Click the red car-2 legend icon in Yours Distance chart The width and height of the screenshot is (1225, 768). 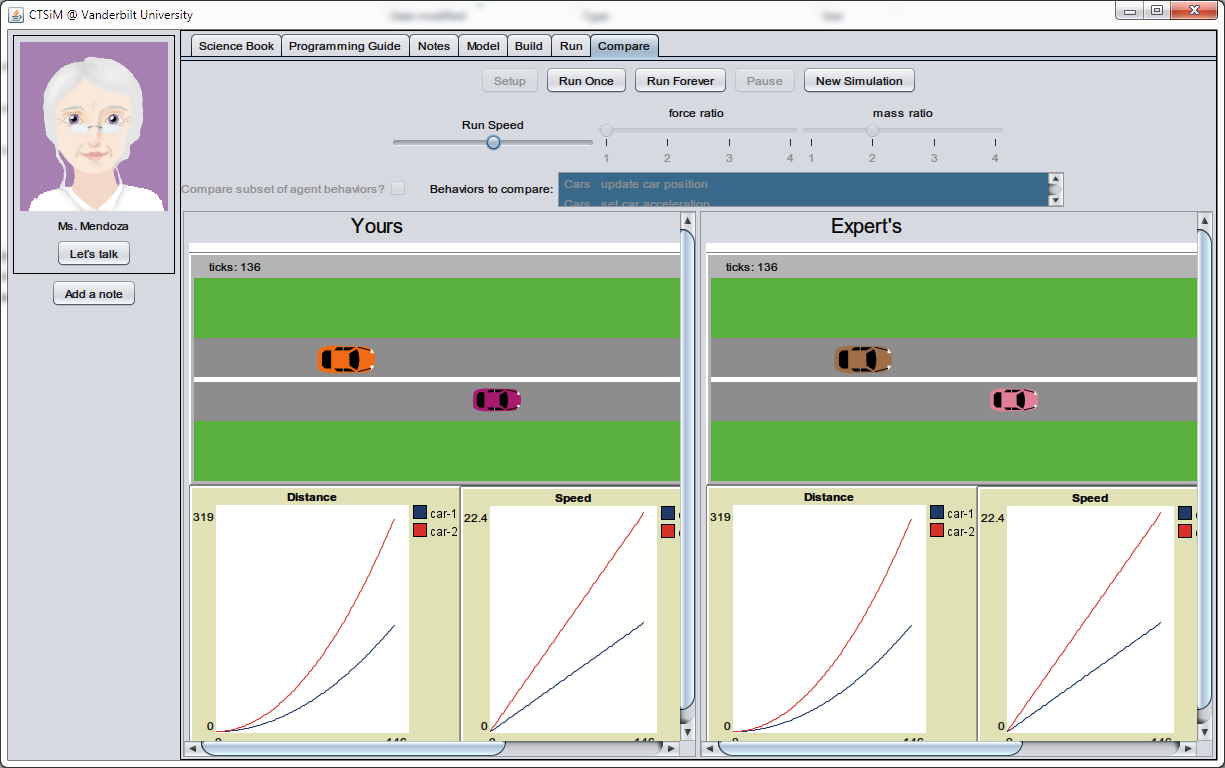pyautogui.click(x=420, y=531)
